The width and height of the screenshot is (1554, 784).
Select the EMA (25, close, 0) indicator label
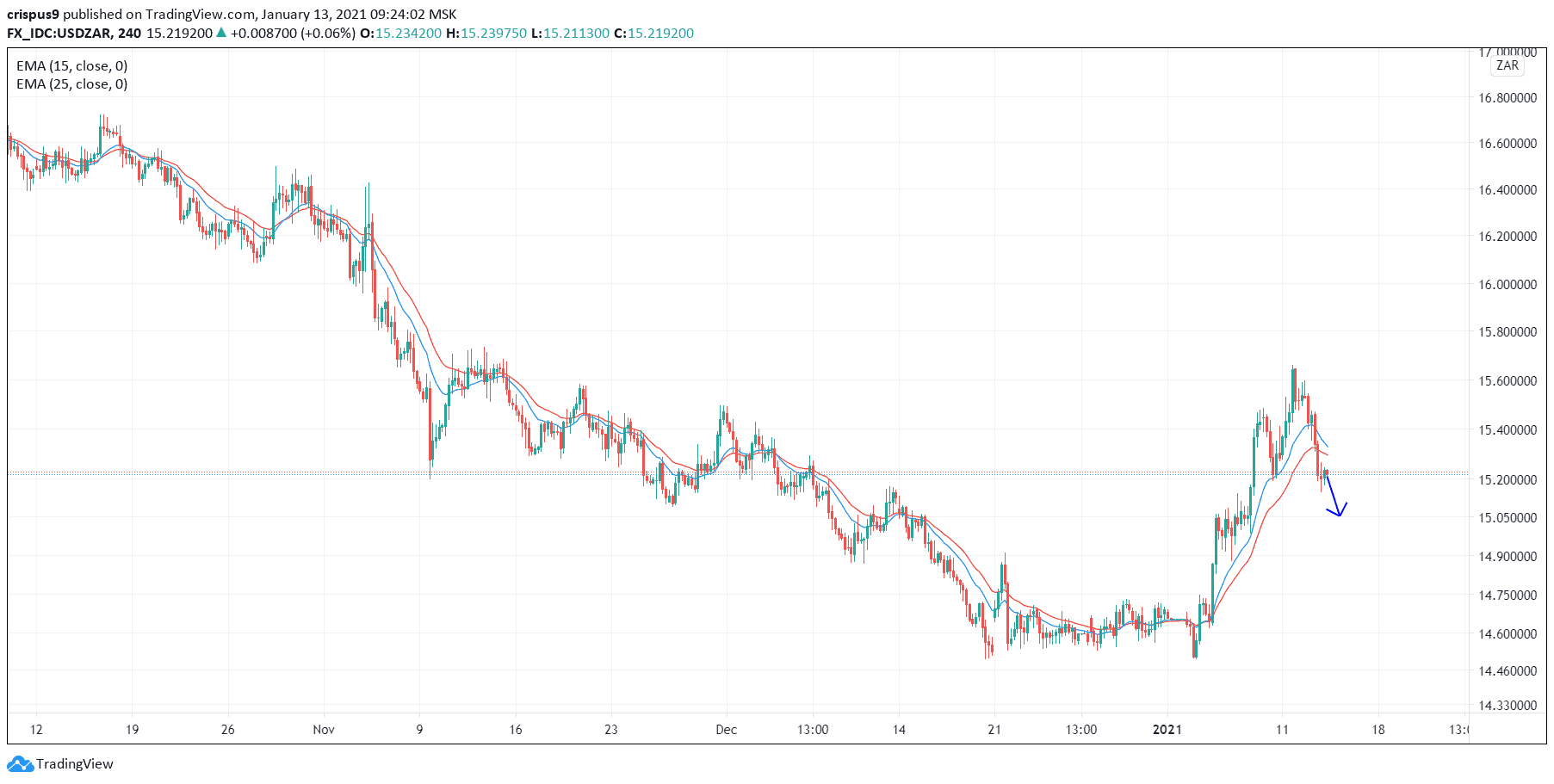72,83
